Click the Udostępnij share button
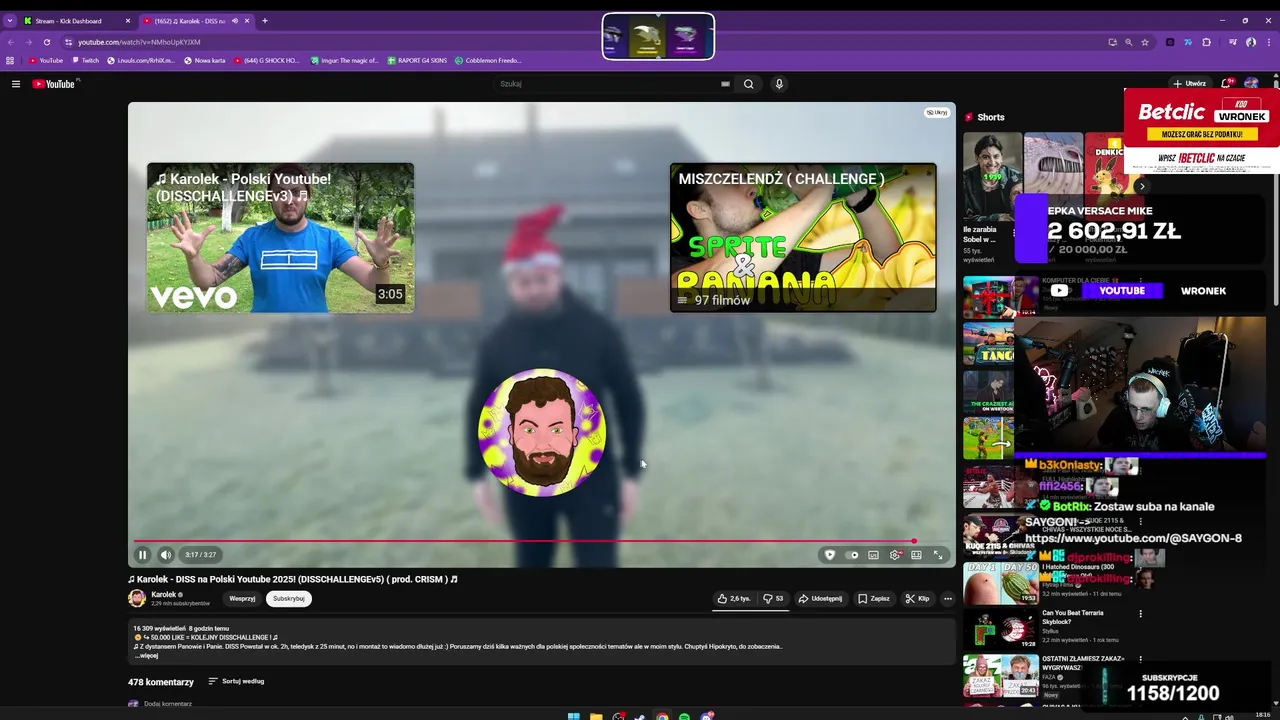Image resolution: width=1280 pixels, height=720 pixels. [820, 599]
